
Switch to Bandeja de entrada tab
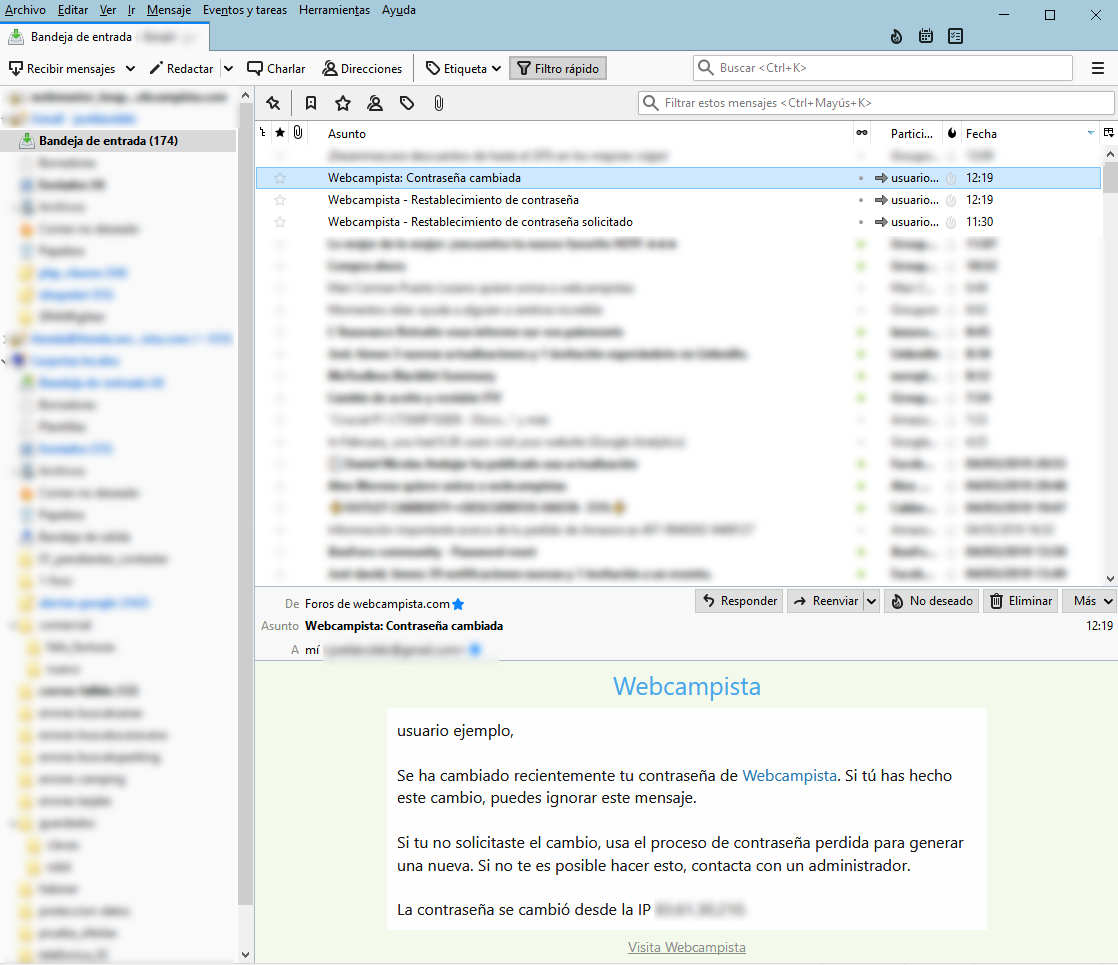105,37
